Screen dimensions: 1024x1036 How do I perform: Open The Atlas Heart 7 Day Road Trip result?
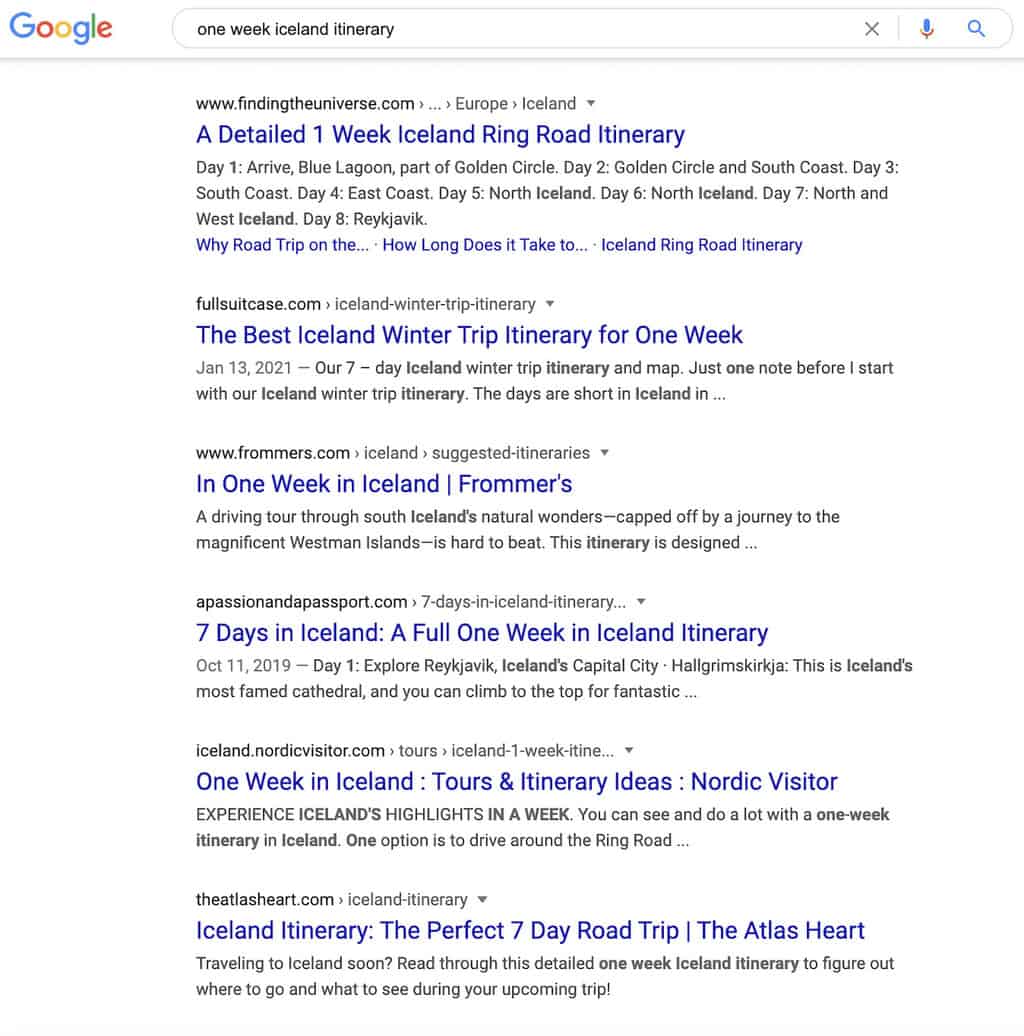coord(530,930)
